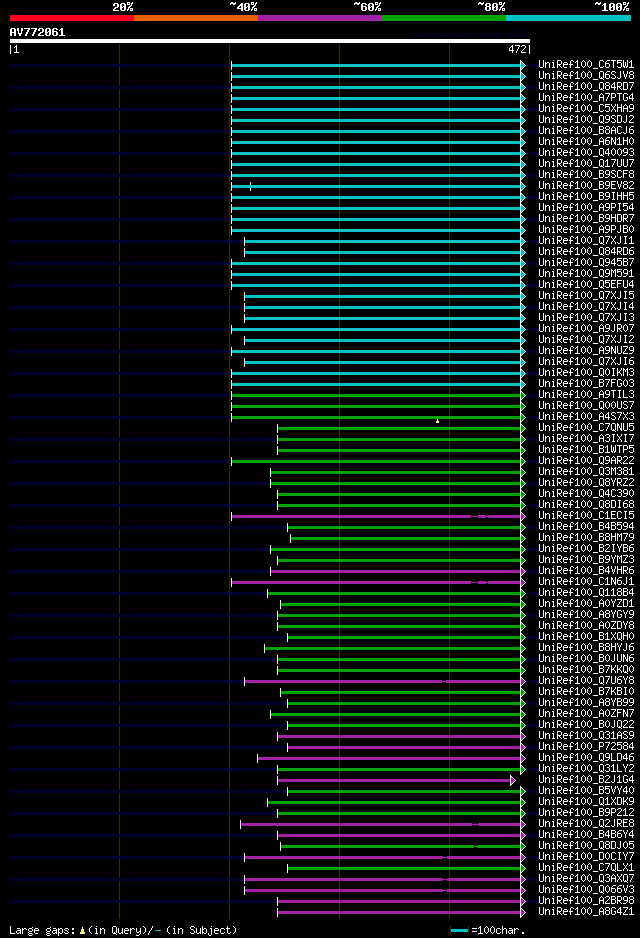Select the UniRef100_C1ECI5 label
Viewport: 640px width, 938px height.
(586, 515)
